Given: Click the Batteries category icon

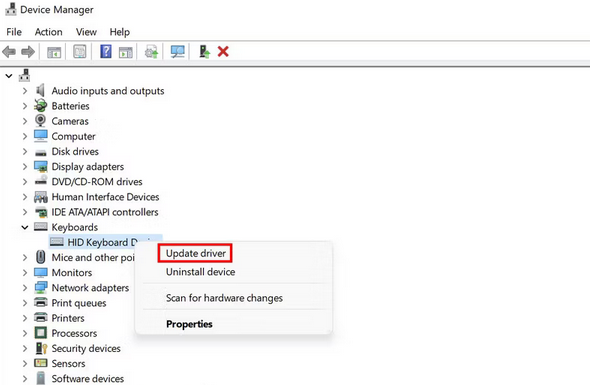Looking at the screenshot, I should [40, 106].
